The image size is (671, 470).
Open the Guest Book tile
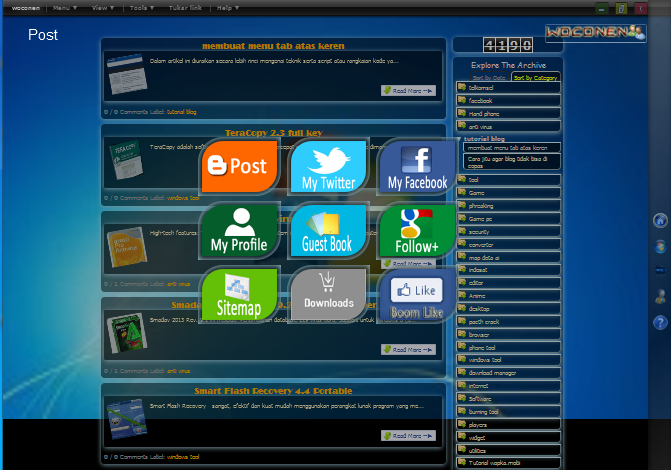click(329, 230)
